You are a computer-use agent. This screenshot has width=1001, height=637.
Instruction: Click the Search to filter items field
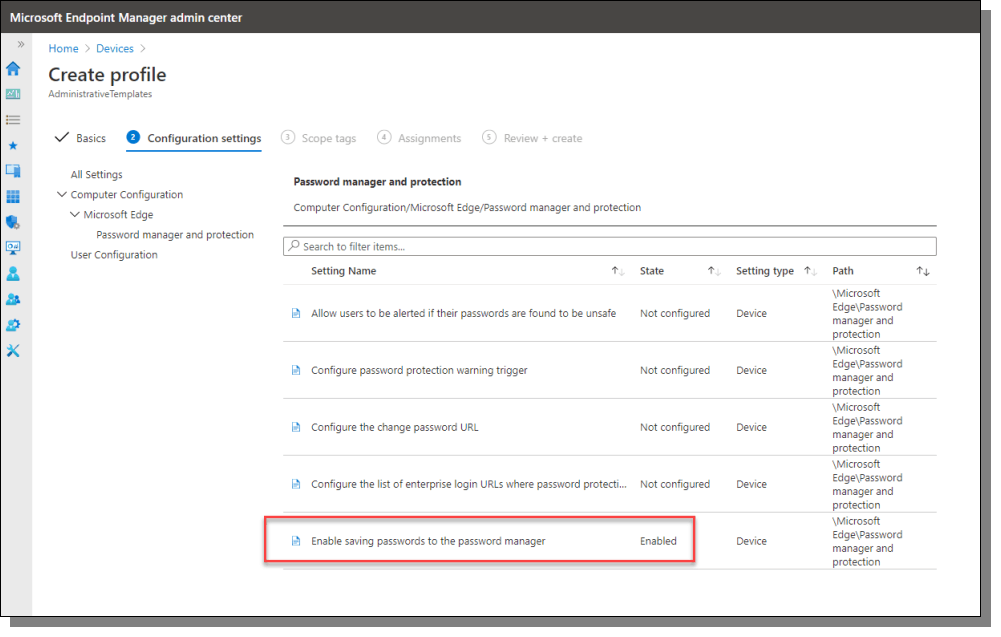click(610, 246)
